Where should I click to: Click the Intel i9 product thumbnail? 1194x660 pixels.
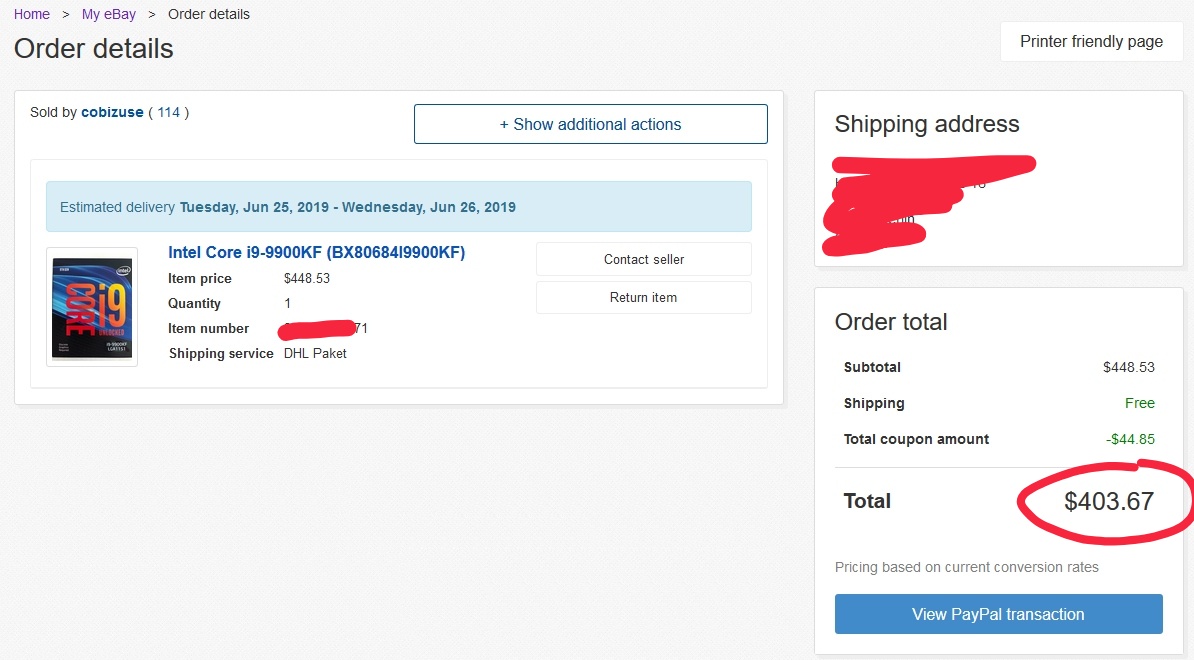pyautogui.click(x=92, y=307)
